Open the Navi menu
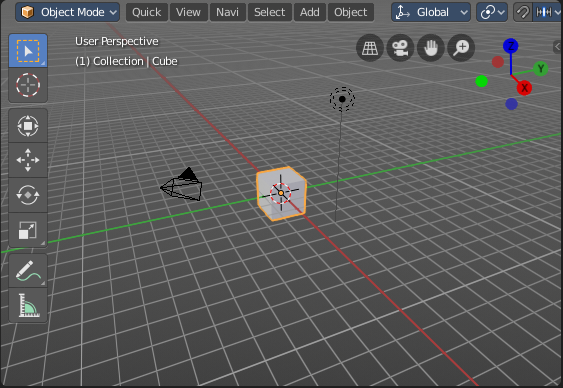 click(228, 12)
